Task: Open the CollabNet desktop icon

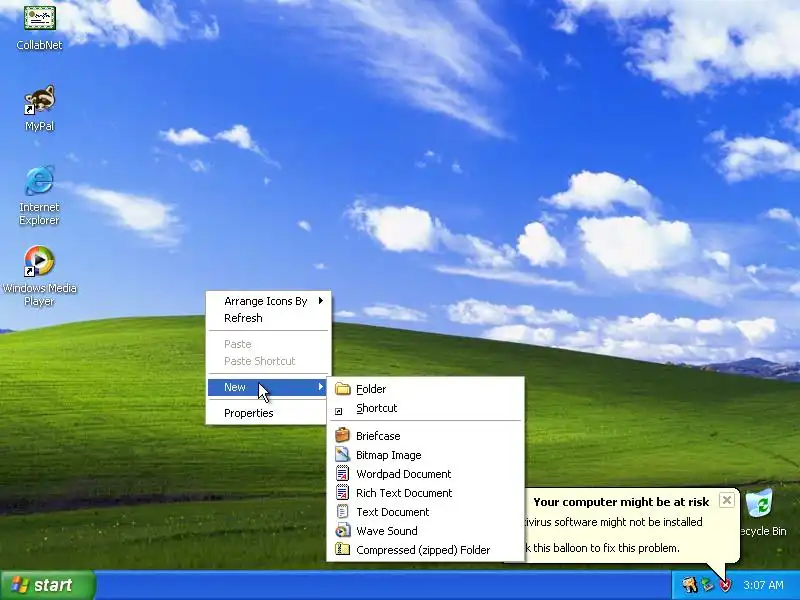Action: [x=39, y=19]
